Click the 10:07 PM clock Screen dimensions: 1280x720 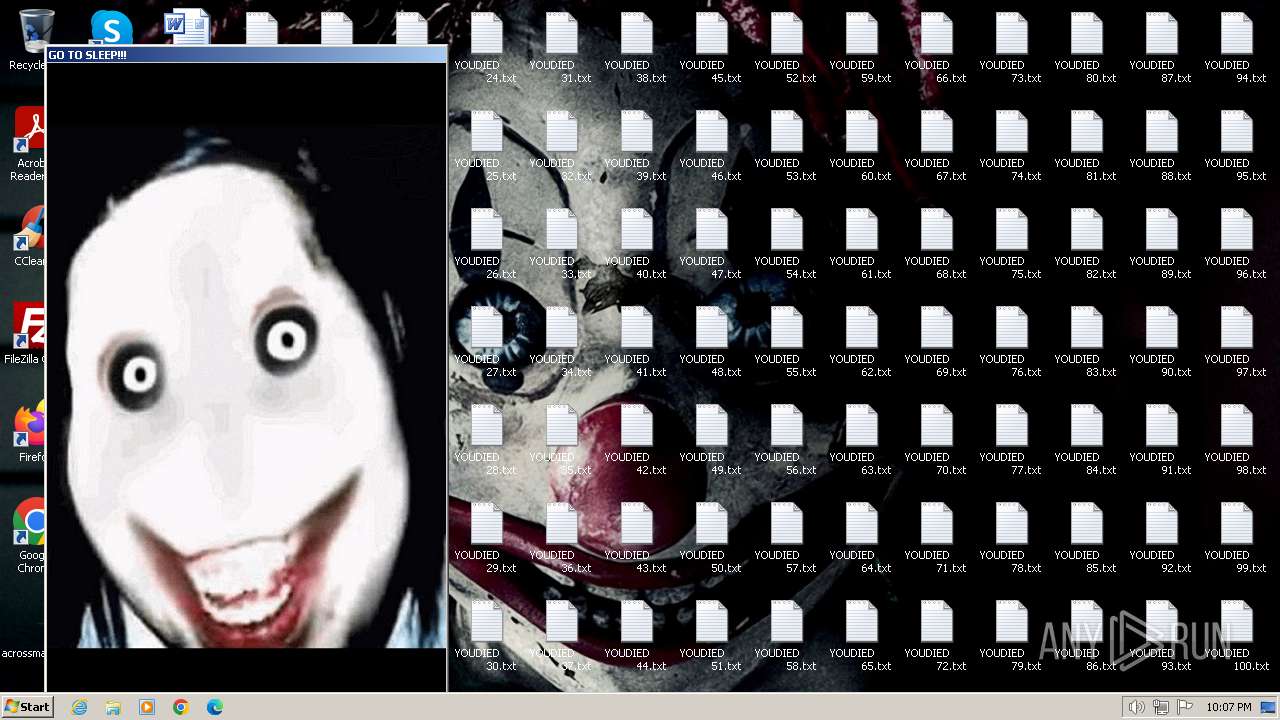click(x=1228, y=707)
